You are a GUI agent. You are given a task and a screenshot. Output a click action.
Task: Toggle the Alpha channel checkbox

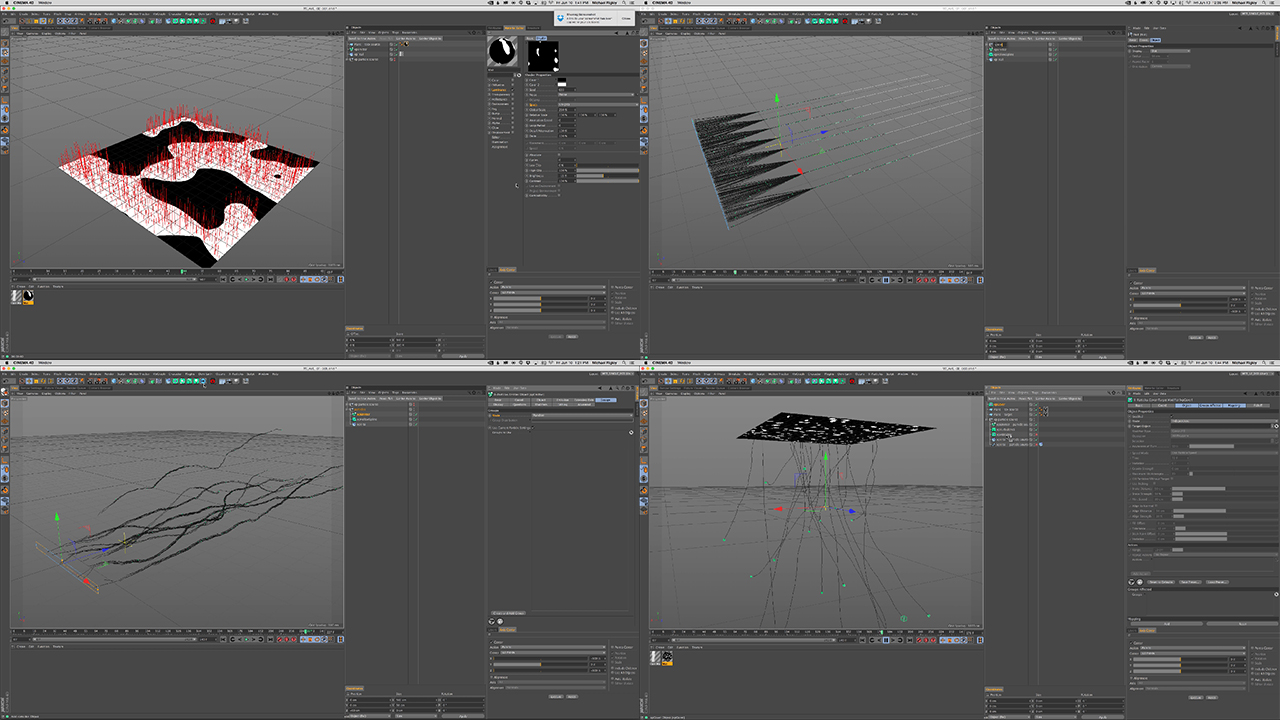[512, 123]
